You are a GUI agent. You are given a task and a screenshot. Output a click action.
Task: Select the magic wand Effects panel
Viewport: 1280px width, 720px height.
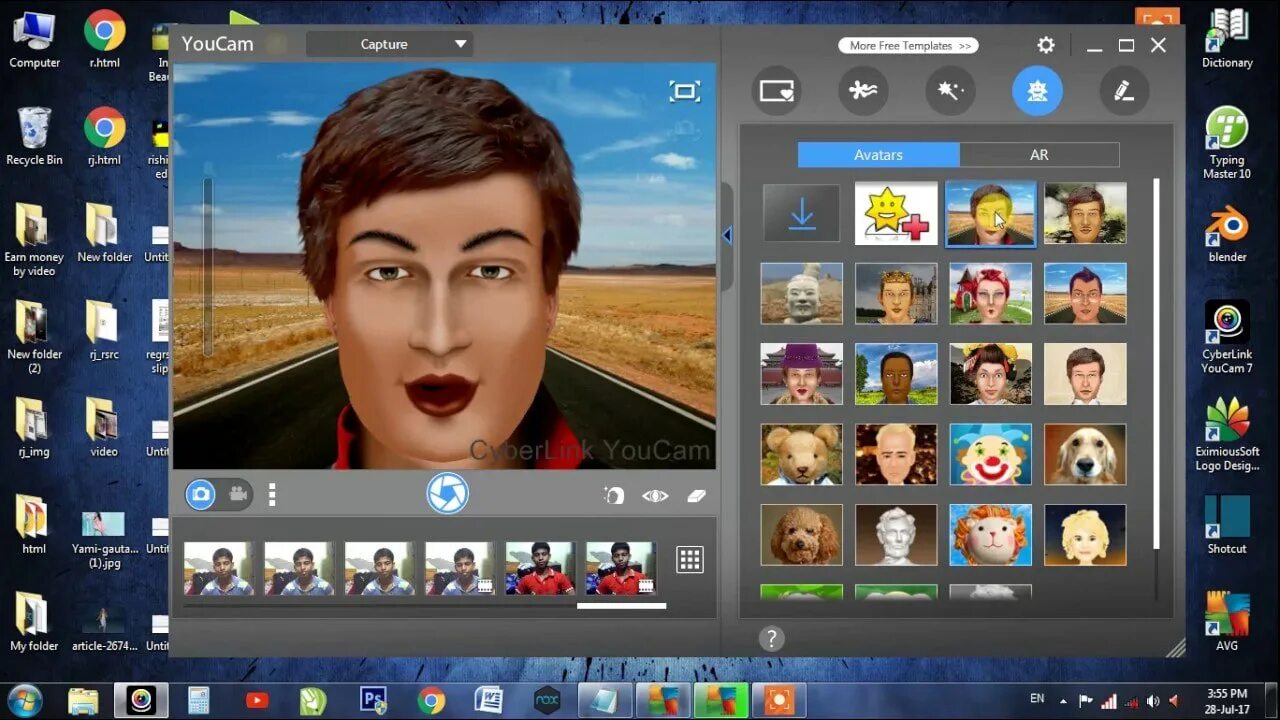click(x=950, y=90)
